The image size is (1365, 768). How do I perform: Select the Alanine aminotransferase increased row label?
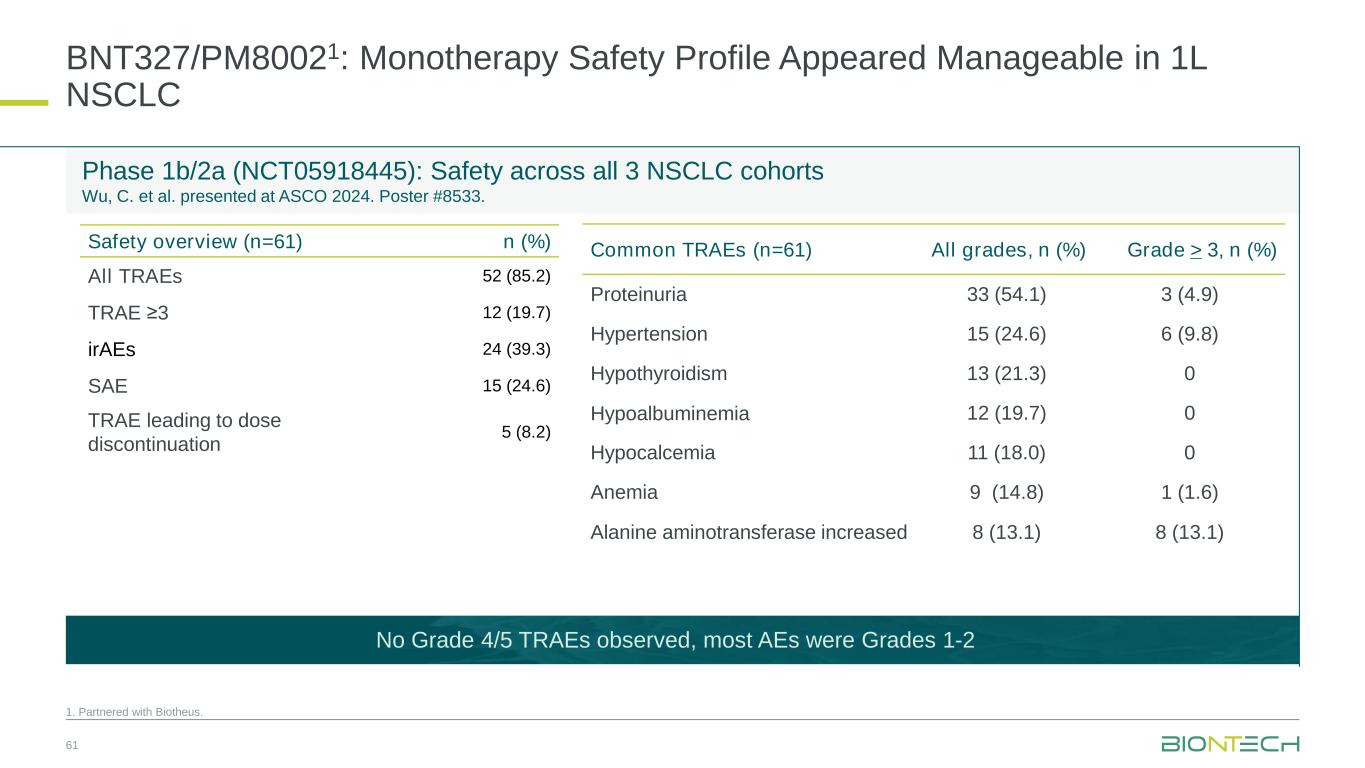point(748,532)
